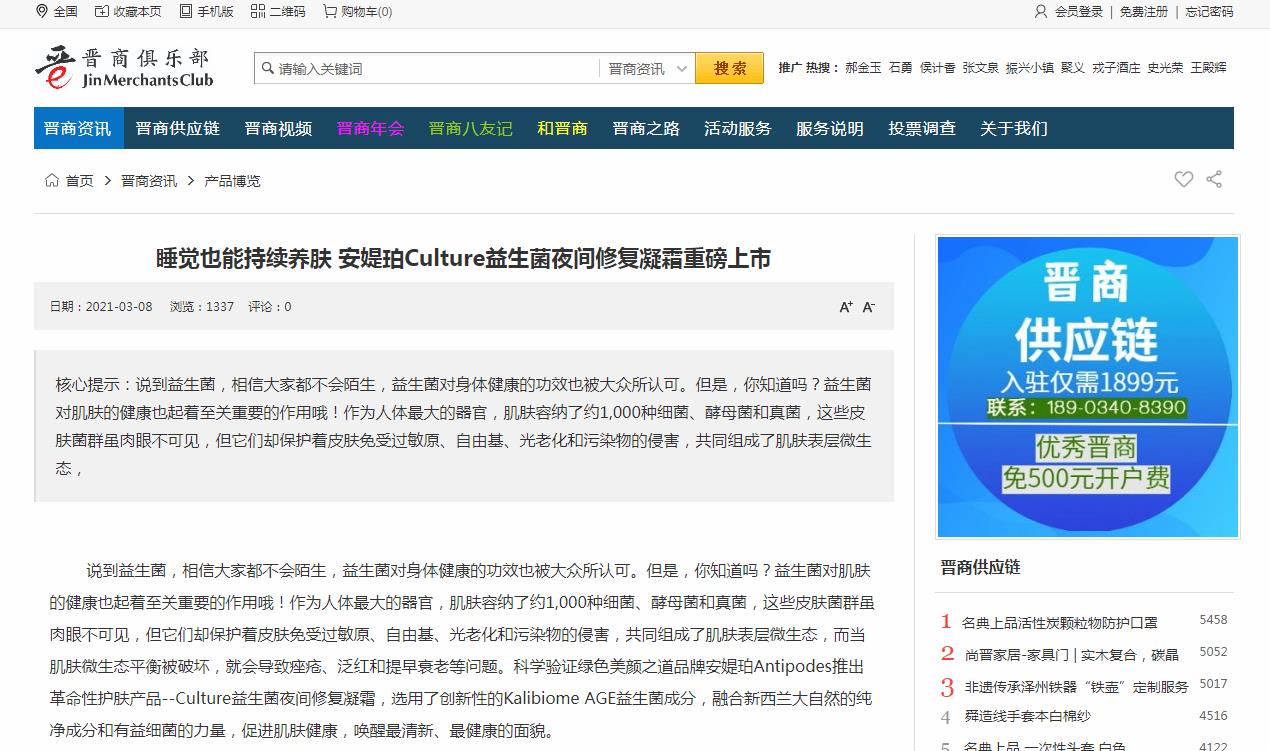The image size is (1270, 751).
Task: Click the home icon in breadcrumb
Action: (x=52, y=180)
